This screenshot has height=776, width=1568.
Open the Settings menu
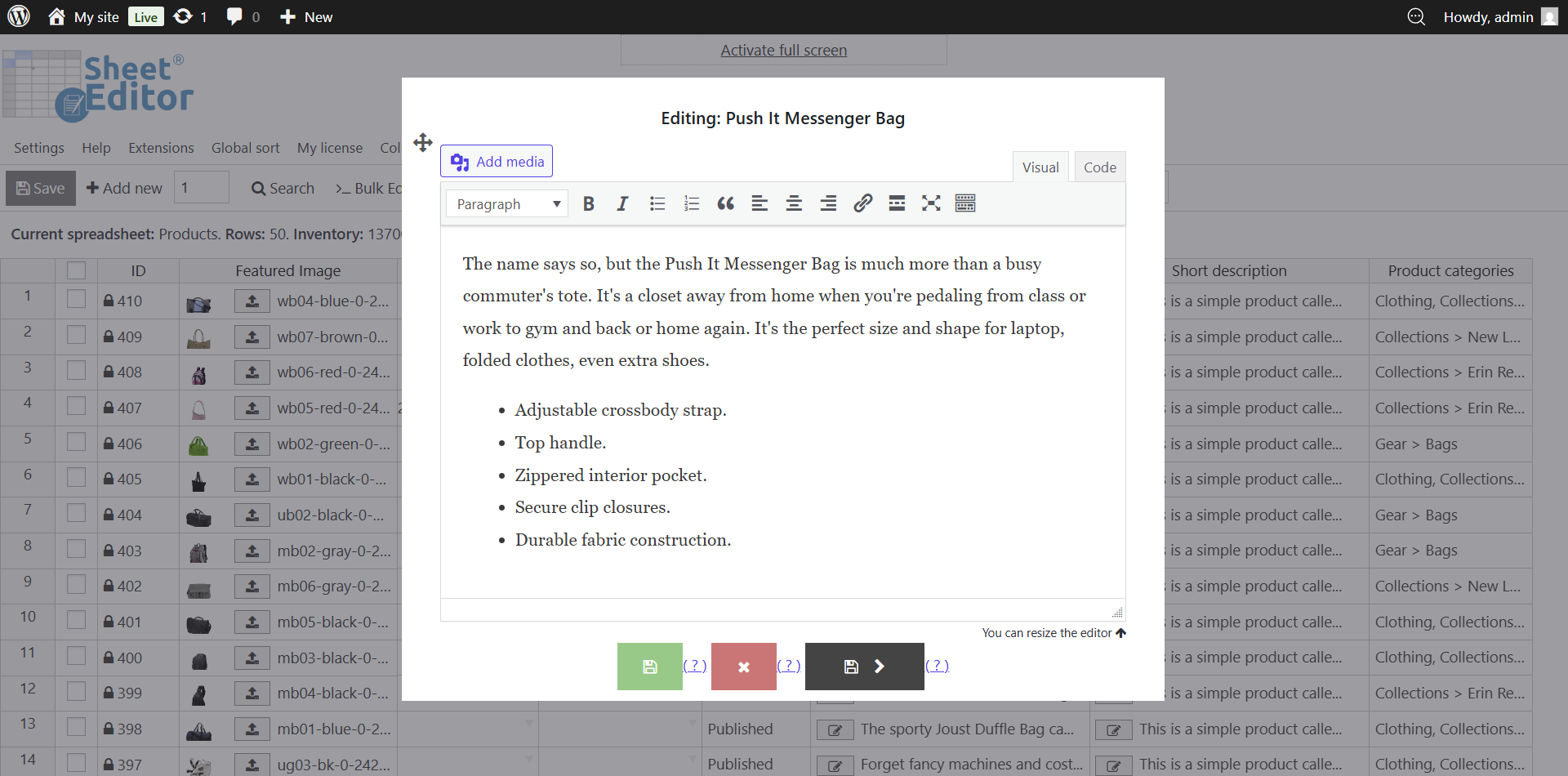click(x=39, y=148)
